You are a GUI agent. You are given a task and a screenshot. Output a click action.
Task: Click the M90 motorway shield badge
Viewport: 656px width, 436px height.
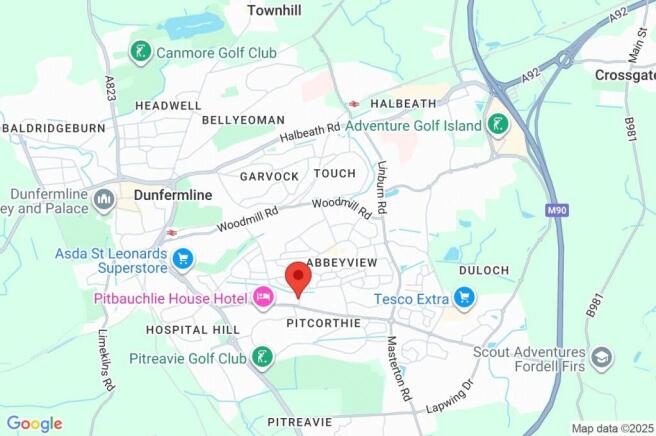tap(557, 210)
